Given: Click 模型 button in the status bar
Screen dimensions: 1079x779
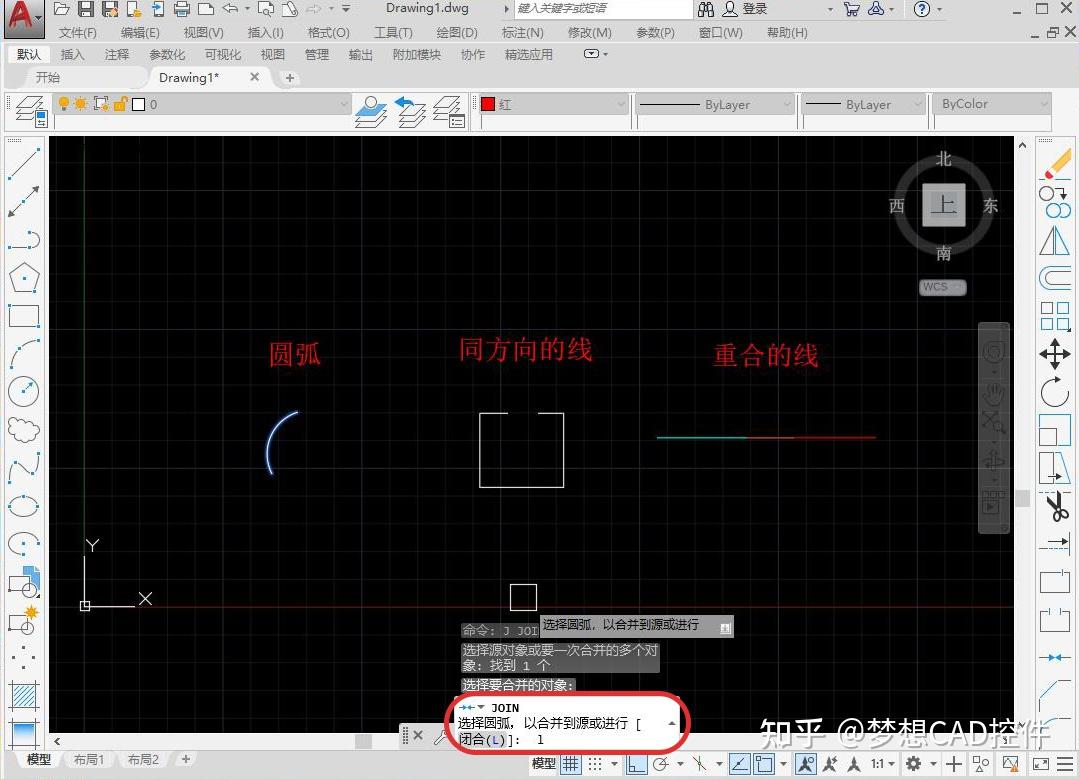Looking at the screenshot, I should [544, 764].
